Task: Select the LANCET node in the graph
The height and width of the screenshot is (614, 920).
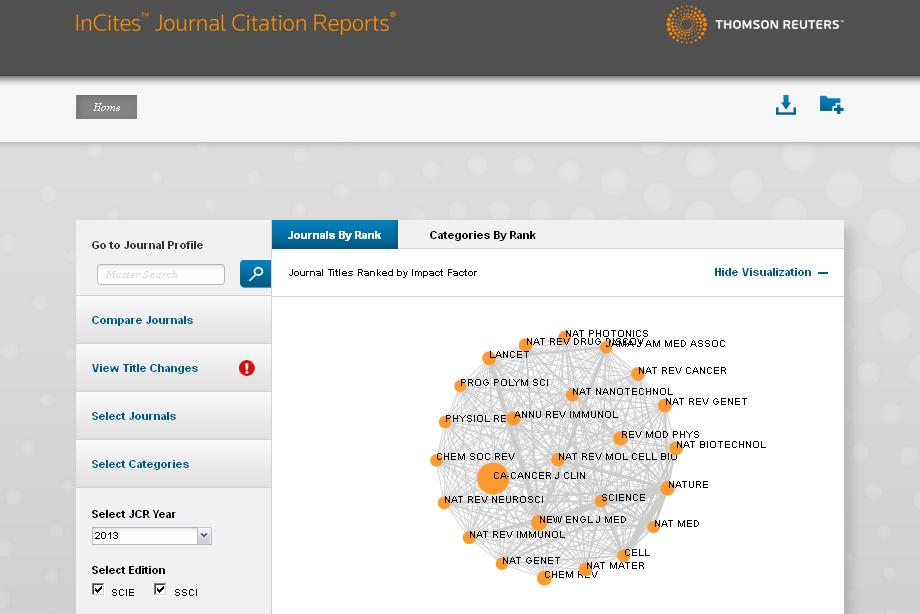Action: coord(489,357)
